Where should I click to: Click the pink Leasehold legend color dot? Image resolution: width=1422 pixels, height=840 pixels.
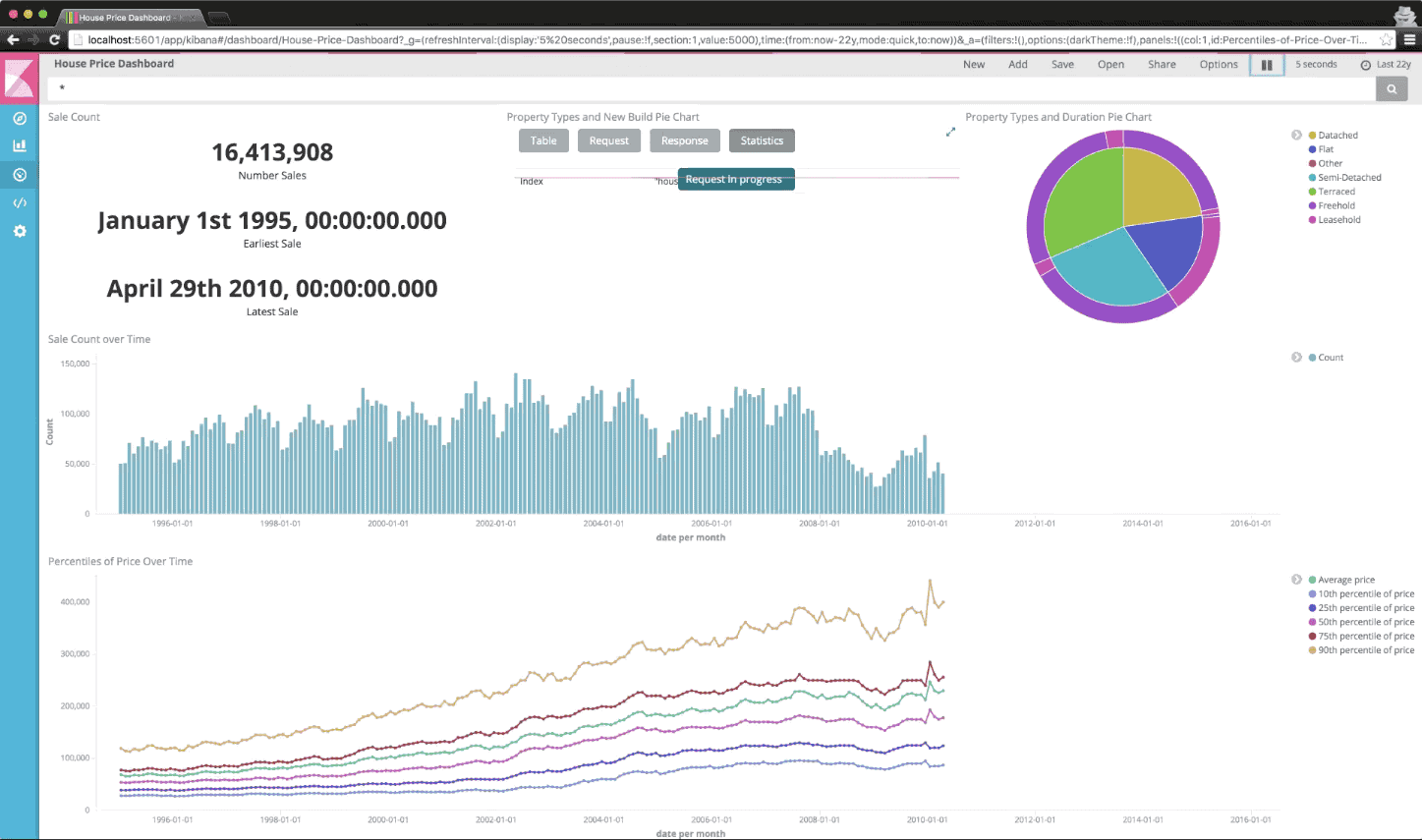point(1312,220)
